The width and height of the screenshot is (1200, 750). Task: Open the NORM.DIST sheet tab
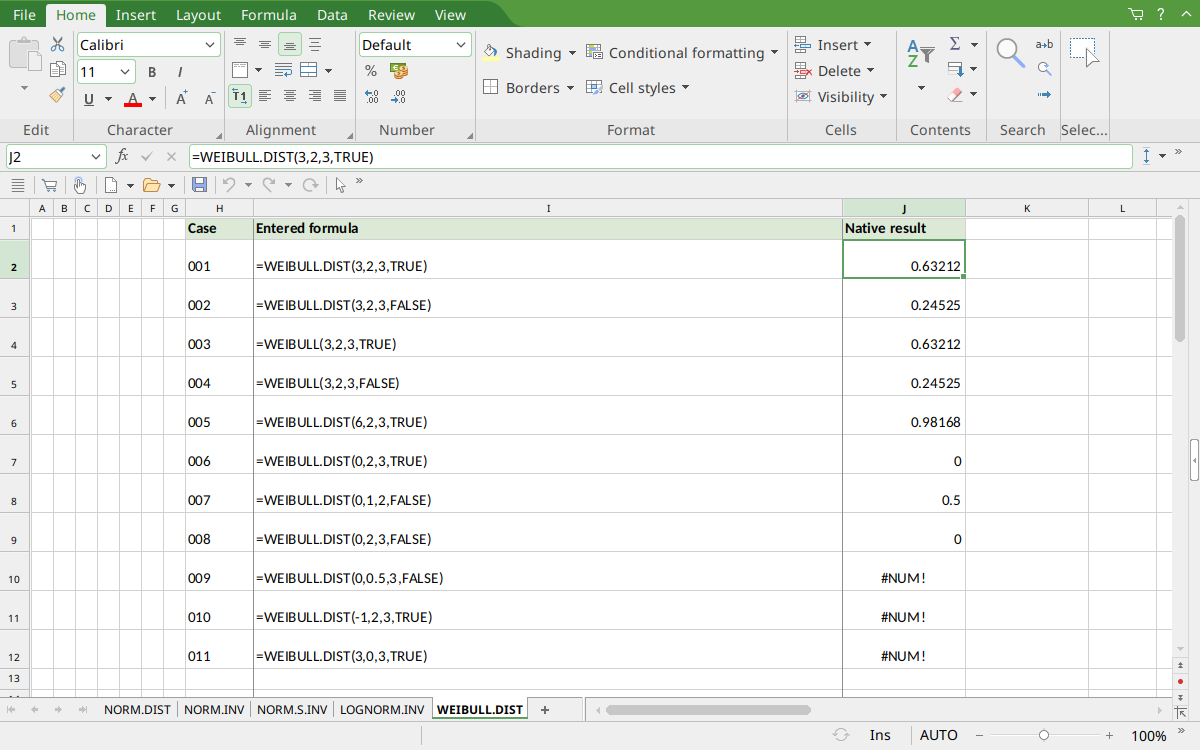137,710
